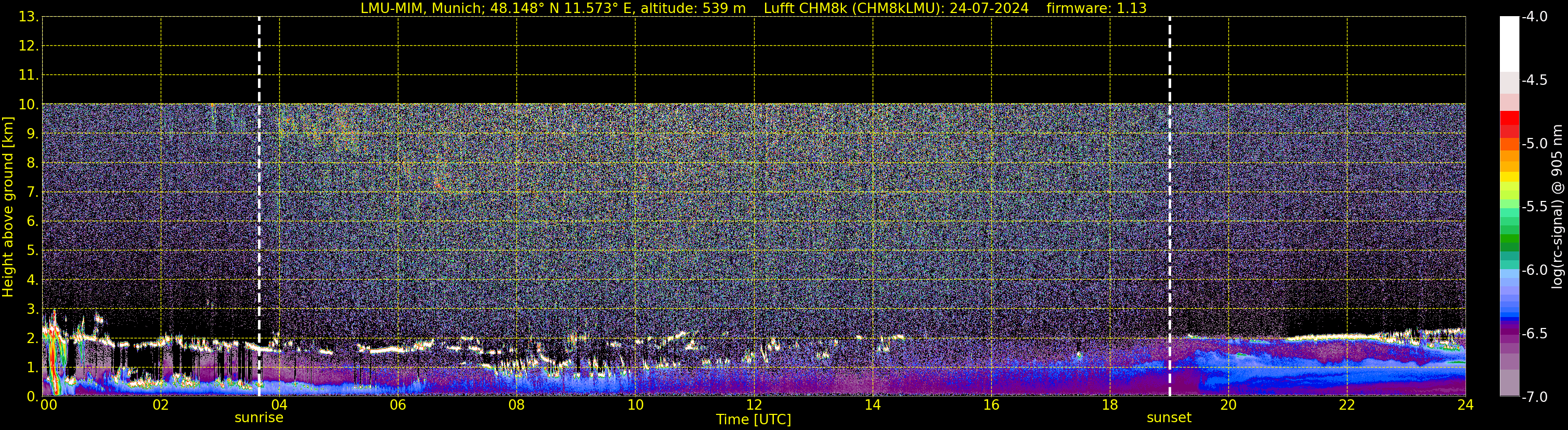1568x430 pixels.
Task: Click the "18" time axis tick label
Action: point(1110,405)
